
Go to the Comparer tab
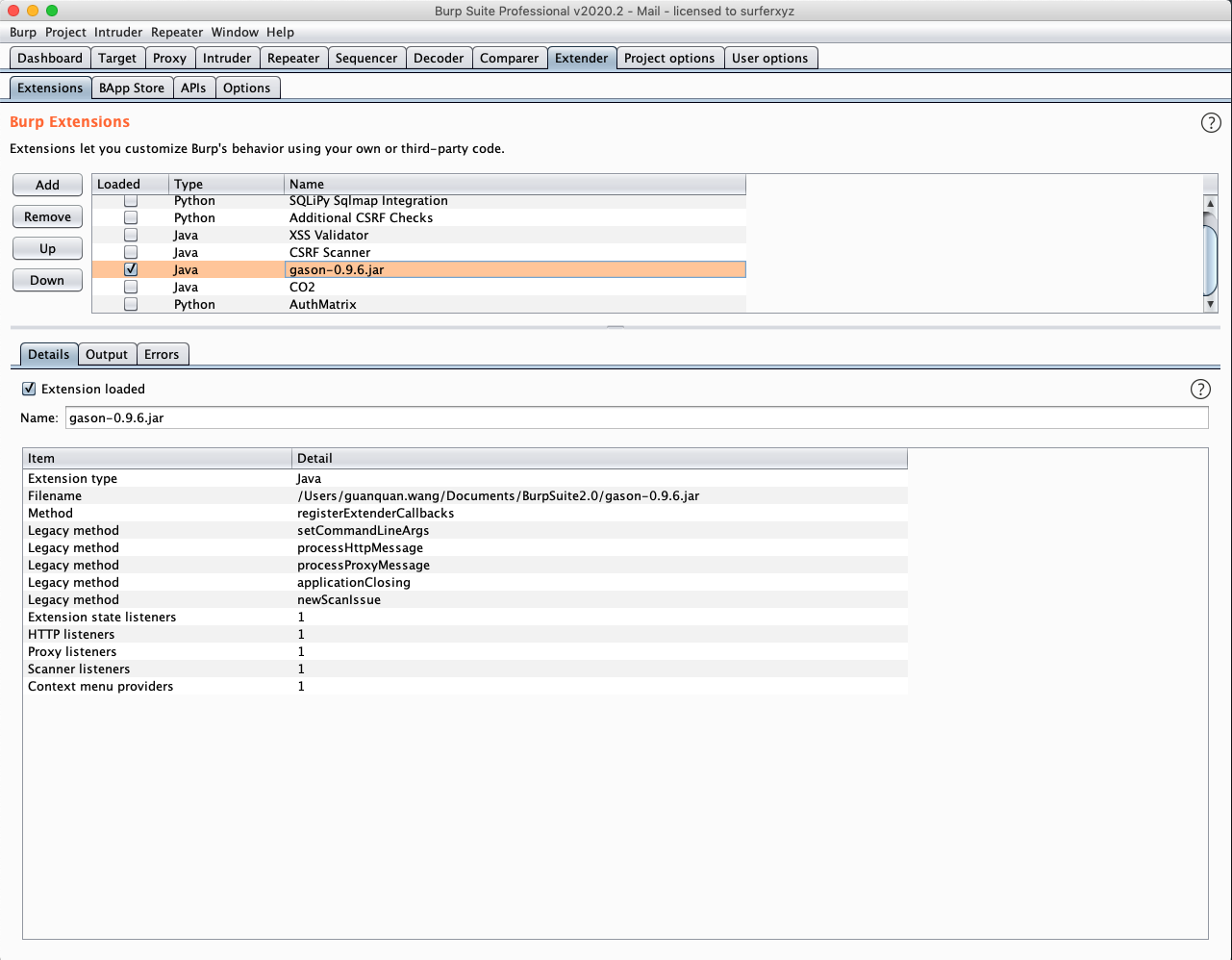pyautogui.click(x=510, y=59)
